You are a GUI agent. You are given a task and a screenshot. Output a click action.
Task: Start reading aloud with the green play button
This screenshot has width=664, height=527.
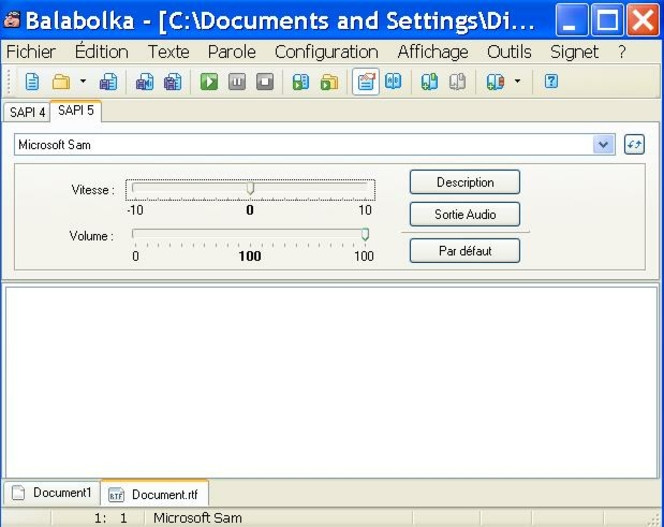coord(209,81)
